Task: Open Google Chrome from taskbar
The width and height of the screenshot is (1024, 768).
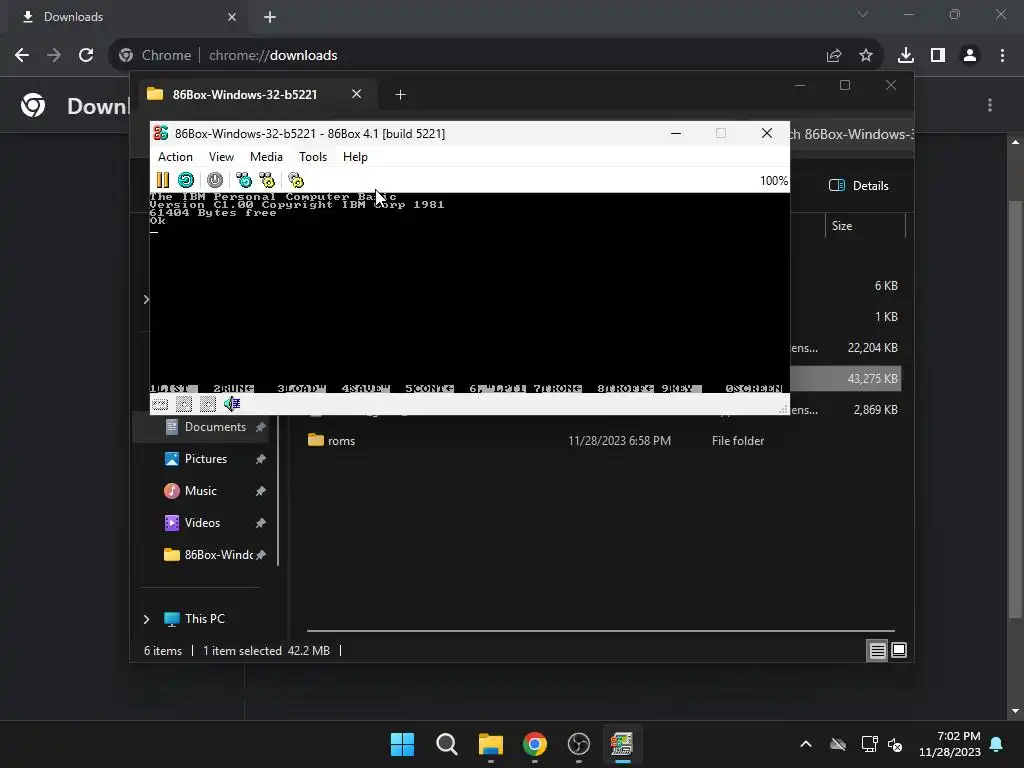Action: click(534, 744)
